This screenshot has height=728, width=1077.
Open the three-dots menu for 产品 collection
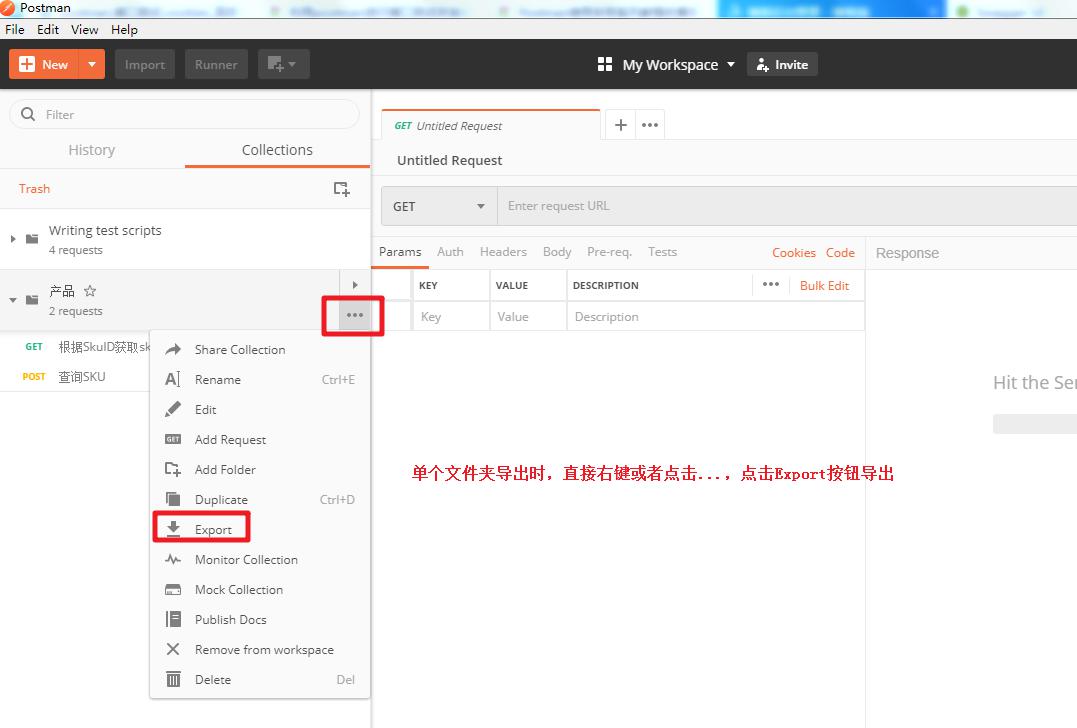[354, 315]
